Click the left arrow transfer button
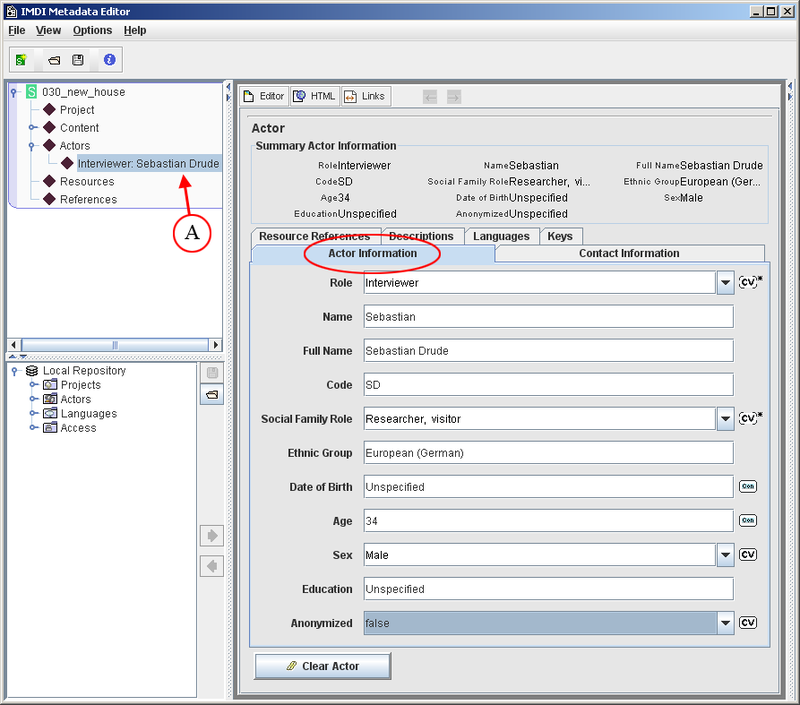This screenshot has width=800, height=705. pos(212,566)
